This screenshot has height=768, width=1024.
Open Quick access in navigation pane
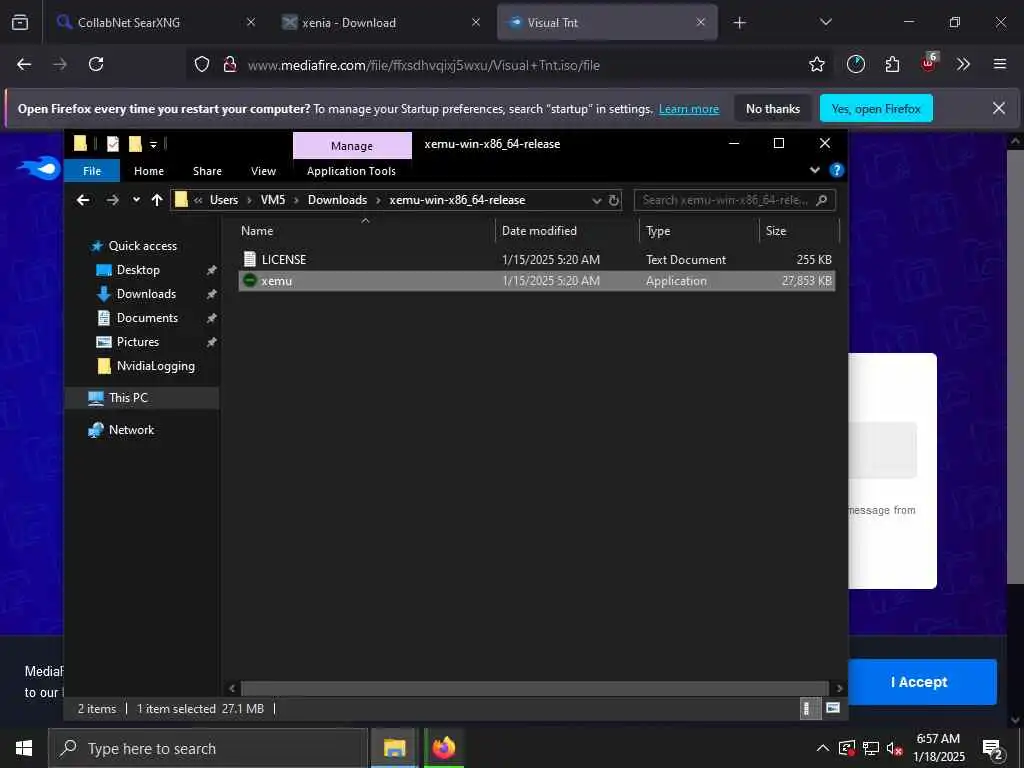tap(142, 246)
